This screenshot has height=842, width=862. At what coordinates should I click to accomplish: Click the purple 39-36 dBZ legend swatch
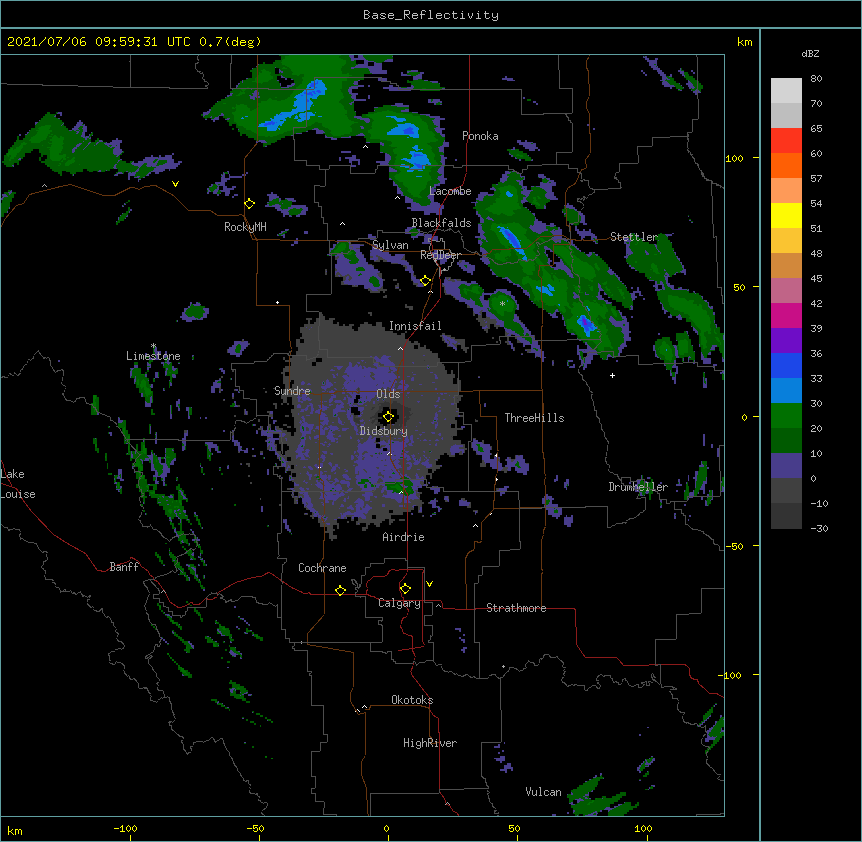point(786,341)
